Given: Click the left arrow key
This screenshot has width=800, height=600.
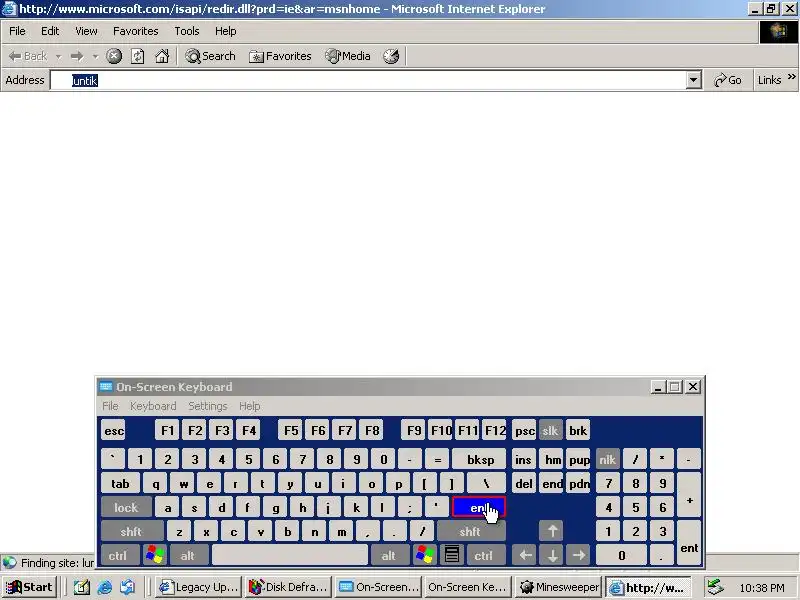Looking at the screenshot, I should [524, 555].
